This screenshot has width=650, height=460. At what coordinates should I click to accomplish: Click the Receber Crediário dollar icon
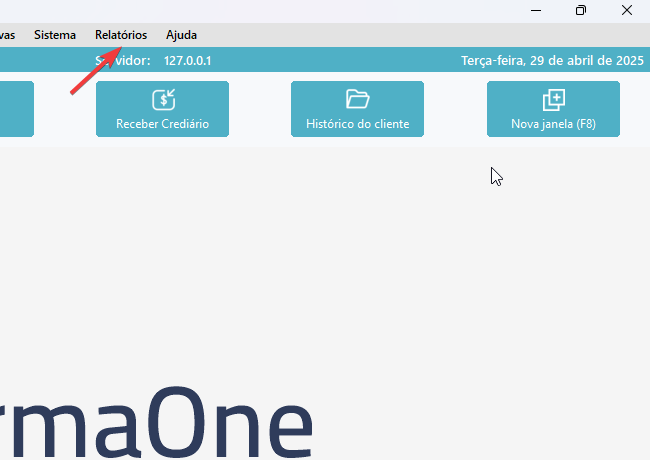click(163, 99)
